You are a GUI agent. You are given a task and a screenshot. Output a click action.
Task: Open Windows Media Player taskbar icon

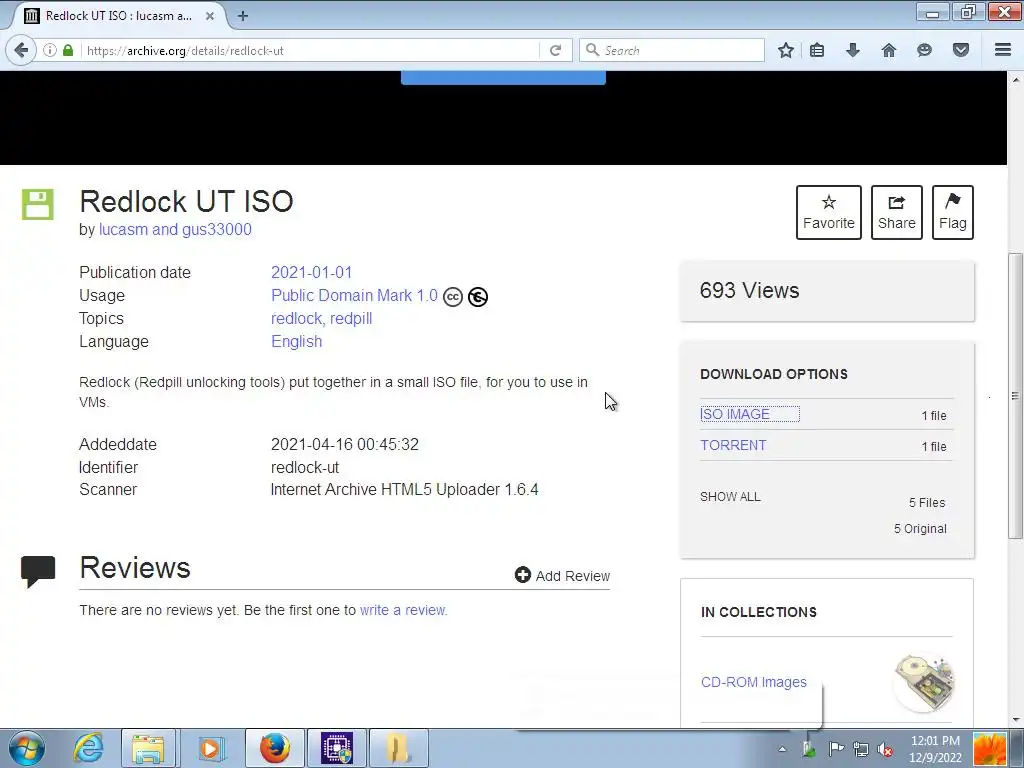[210, 748]
